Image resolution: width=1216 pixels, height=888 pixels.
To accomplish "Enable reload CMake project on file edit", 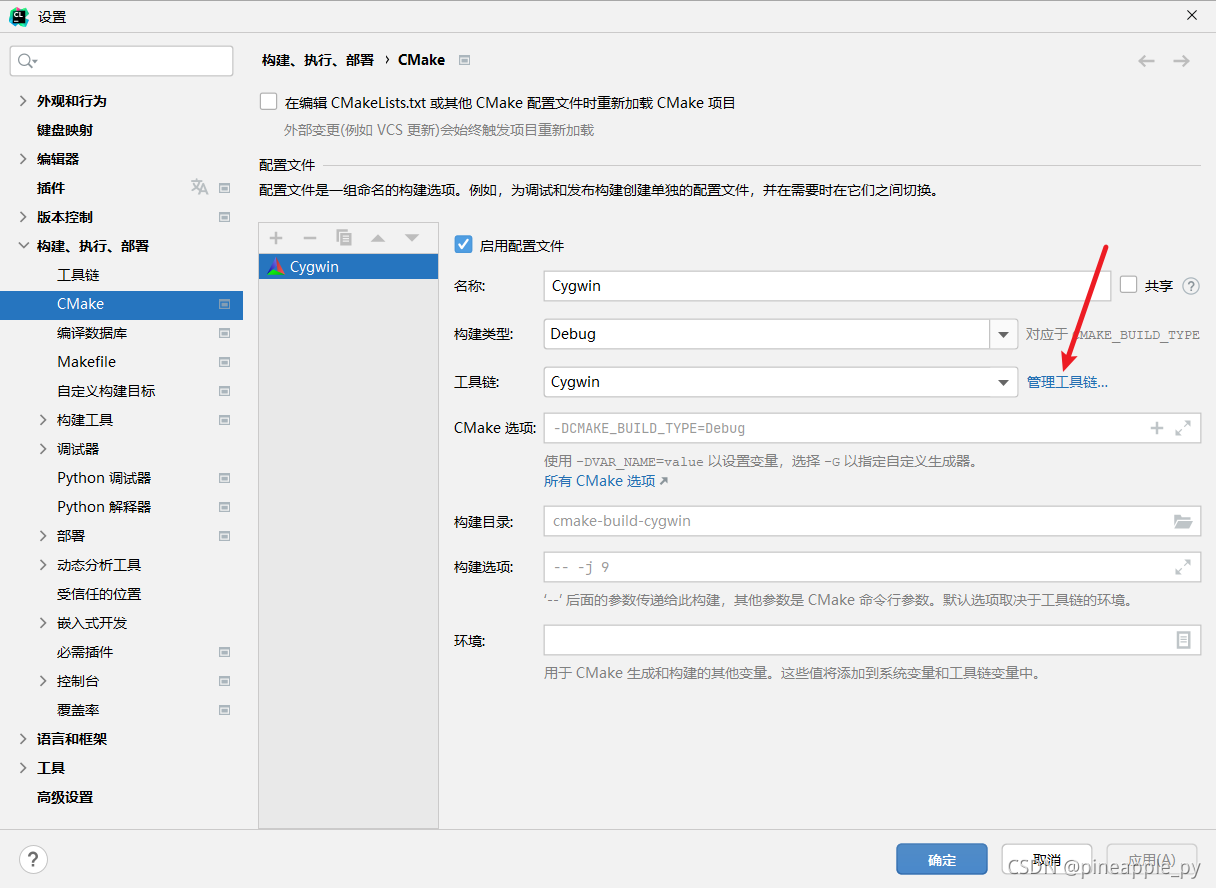I will pyautogui.click(x=268, y=102).
